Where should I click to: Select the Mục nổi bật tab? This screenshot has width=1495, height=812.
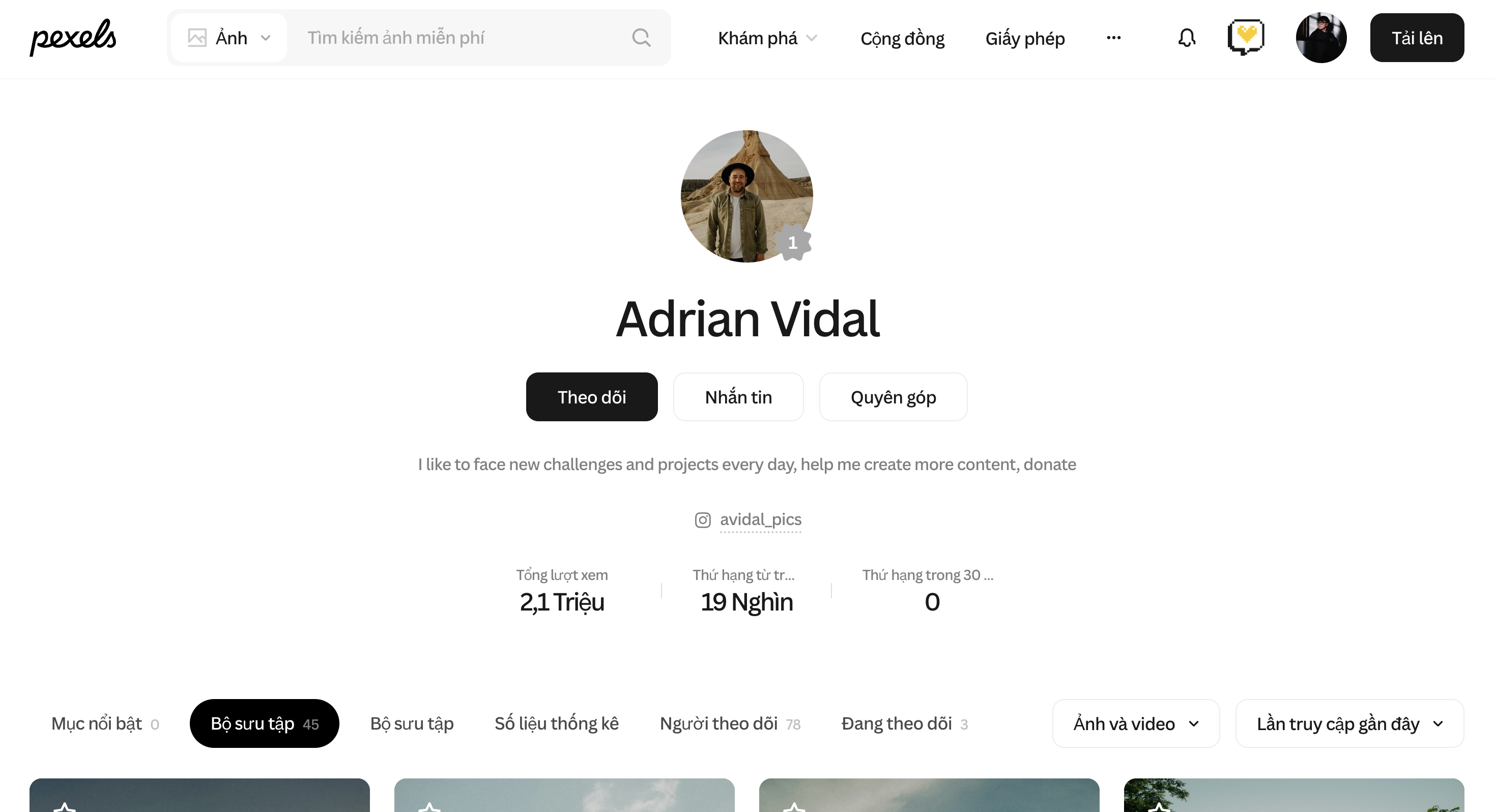click(104, 723)
